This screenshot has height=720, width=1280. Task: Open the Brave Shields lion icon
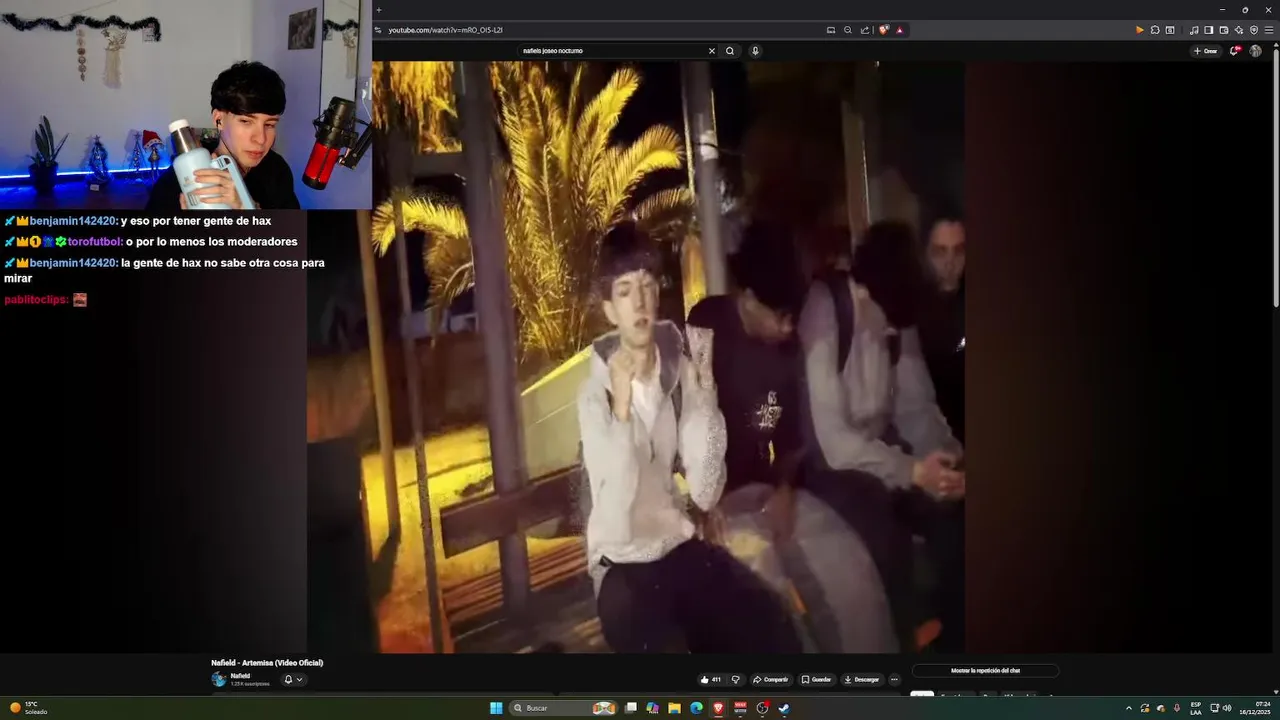(x=884, y=30)
